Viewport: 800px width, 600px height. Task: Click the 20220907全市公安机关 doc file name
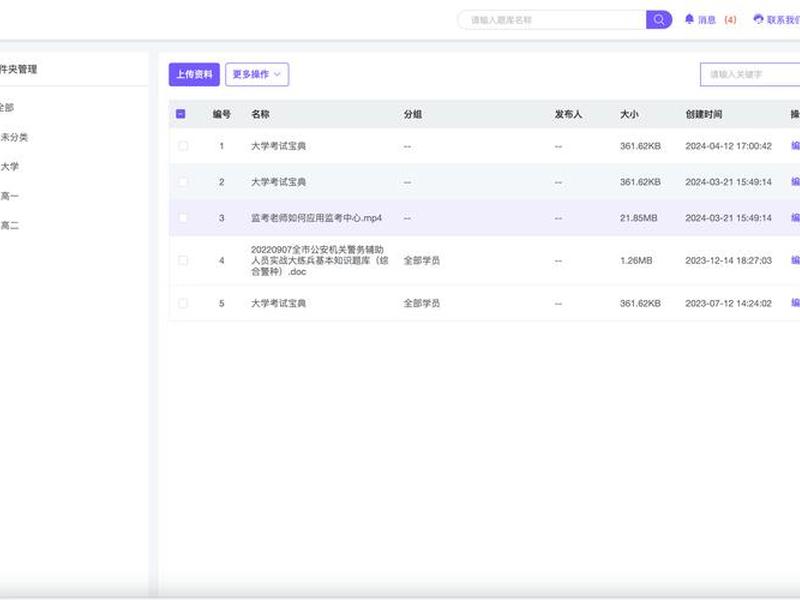(320, 260)
